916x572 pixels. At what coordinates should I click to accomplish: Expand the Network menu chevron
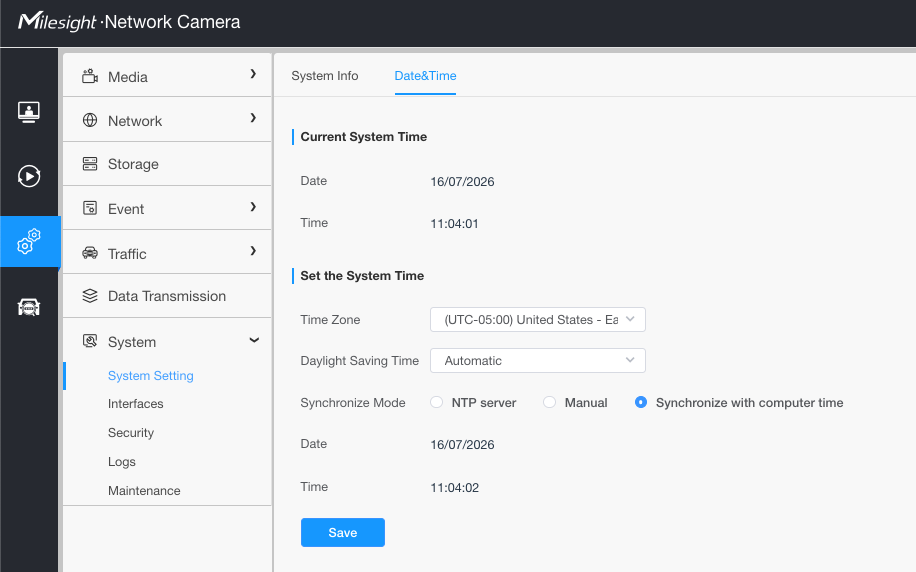(253, 118)
